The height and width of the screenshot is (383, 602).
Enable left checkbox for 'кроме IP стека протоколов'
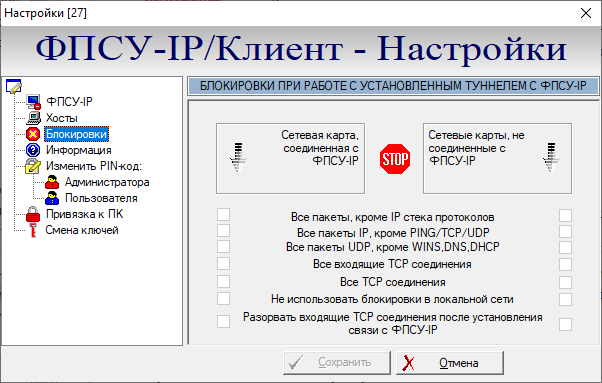coord(223,215)
